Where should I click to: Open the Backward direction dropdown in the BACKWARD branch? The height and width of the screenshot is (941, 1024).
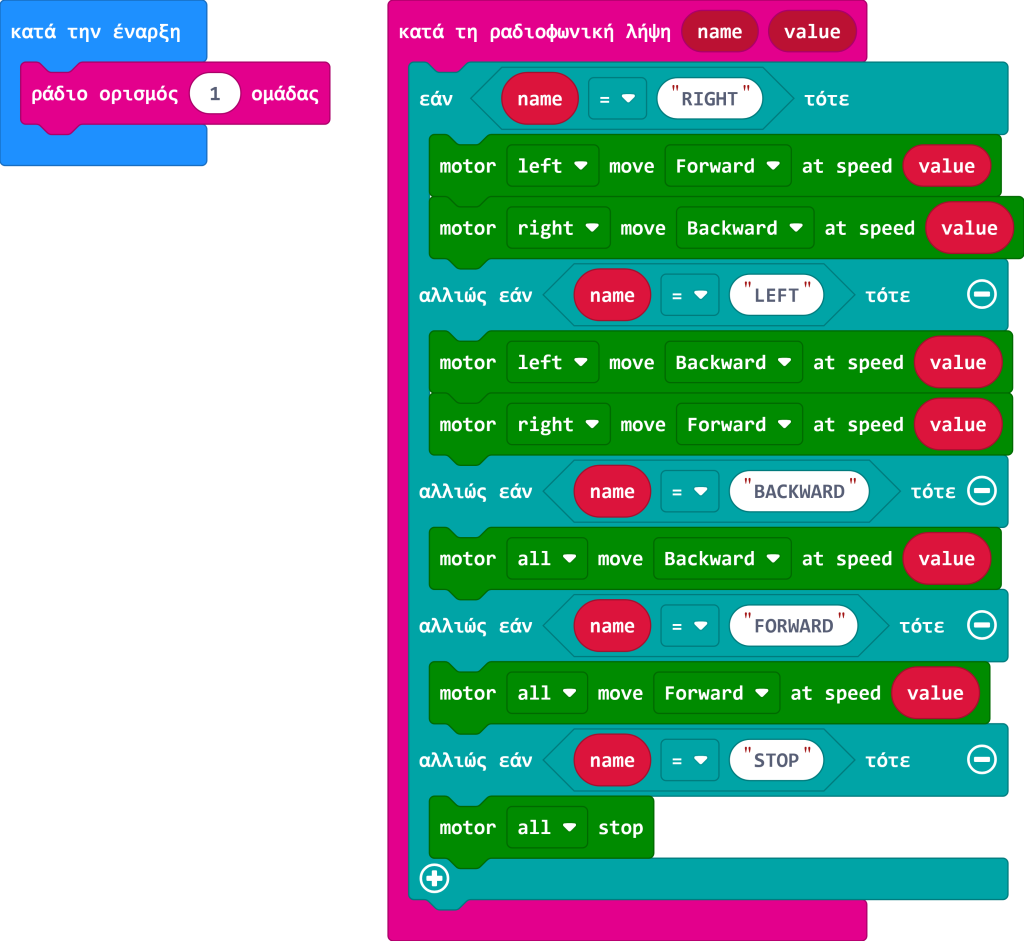pos(722,558)
